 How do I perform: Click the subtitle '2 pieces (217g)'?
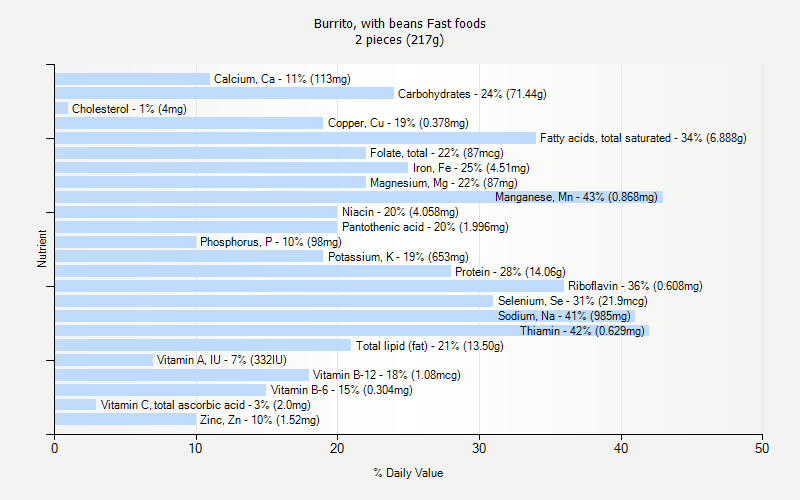point(399,40)
